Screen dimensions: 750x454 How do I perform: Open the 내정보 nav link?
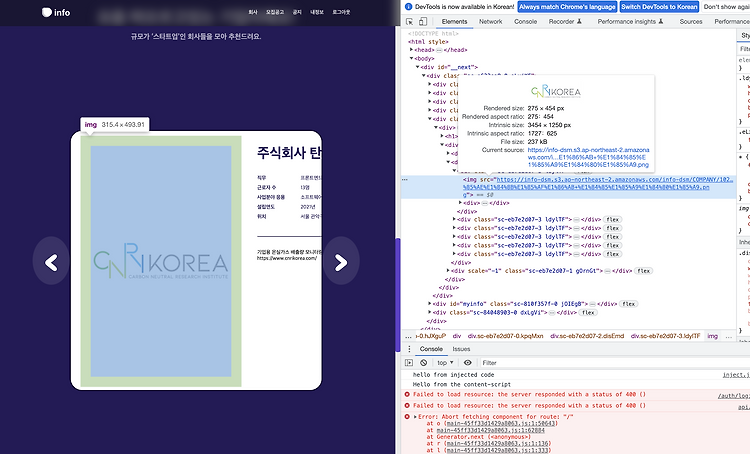(x=317, y=12)
